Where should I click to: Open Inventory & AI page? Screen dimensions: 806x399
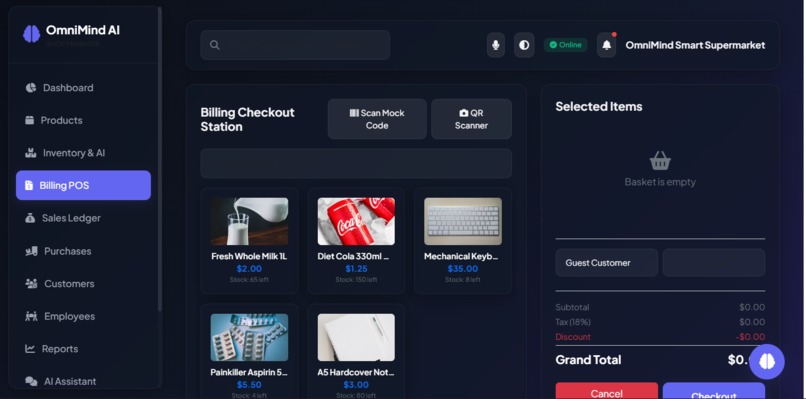click(x=83, y=153)
